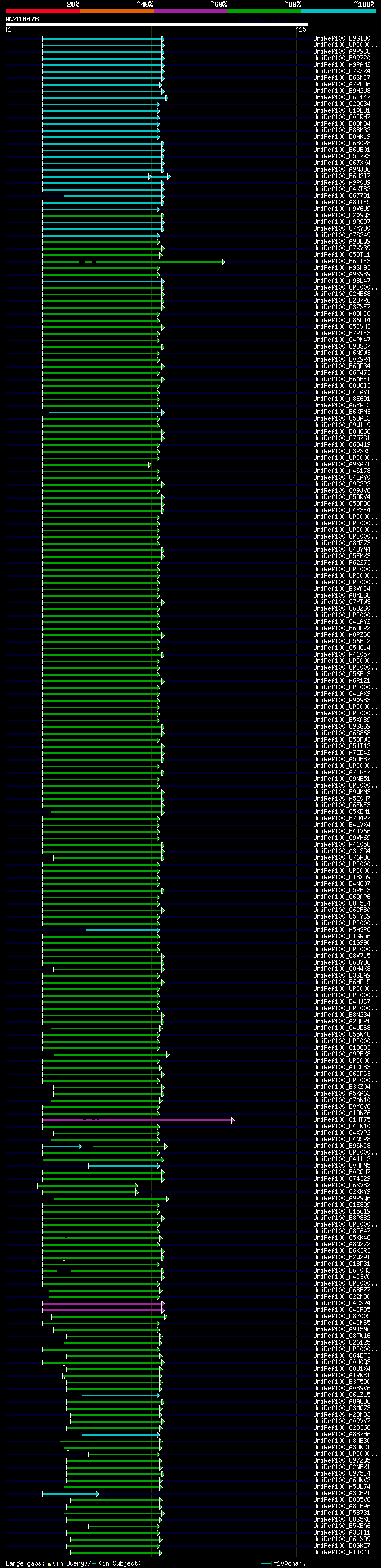The height and width of the screenshot is (1568, 381).
Task: Click the purple Q4CXR4 alignment bar
Action: coord(103,1303)
